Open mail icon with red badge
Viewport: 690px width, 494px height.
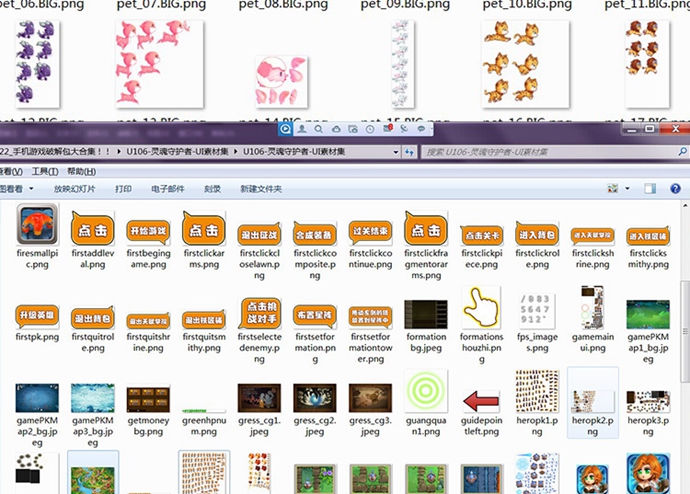(388, 128)
